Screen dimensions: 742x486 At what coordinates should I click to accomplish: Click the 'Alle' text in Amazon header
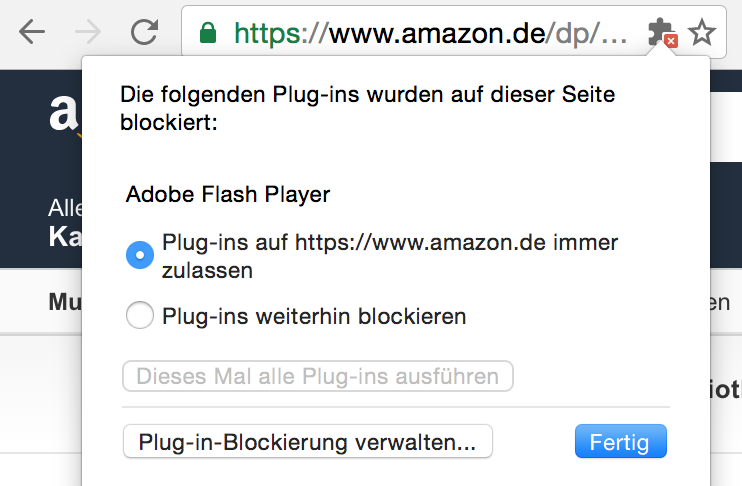point(64,210)
